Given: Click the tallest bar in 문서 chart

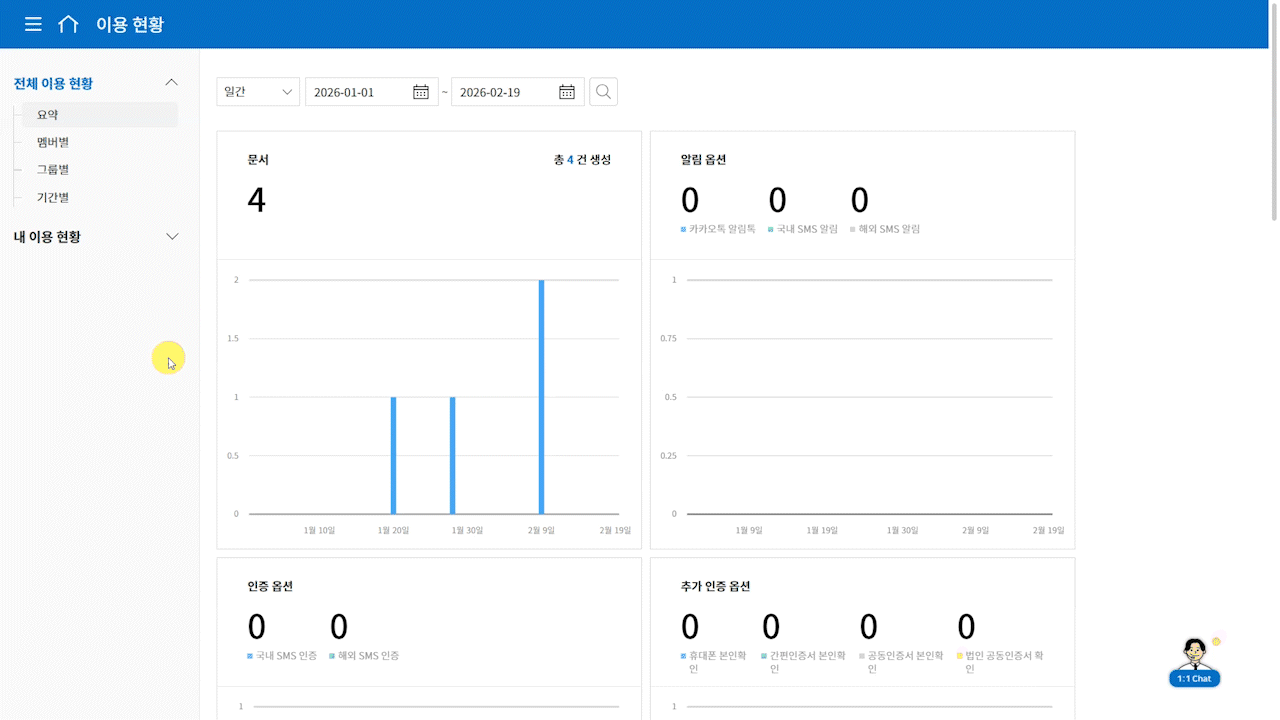Looking at the screenshot, I should [x=541, y=400].
